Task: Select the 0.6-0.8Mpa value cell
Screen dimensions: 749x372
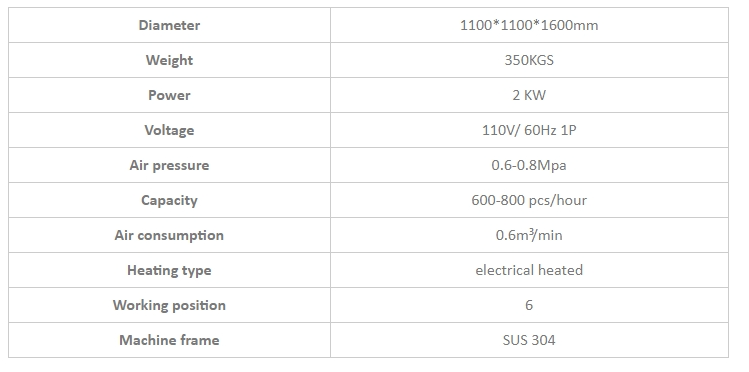Action: (x=529, y=165)
